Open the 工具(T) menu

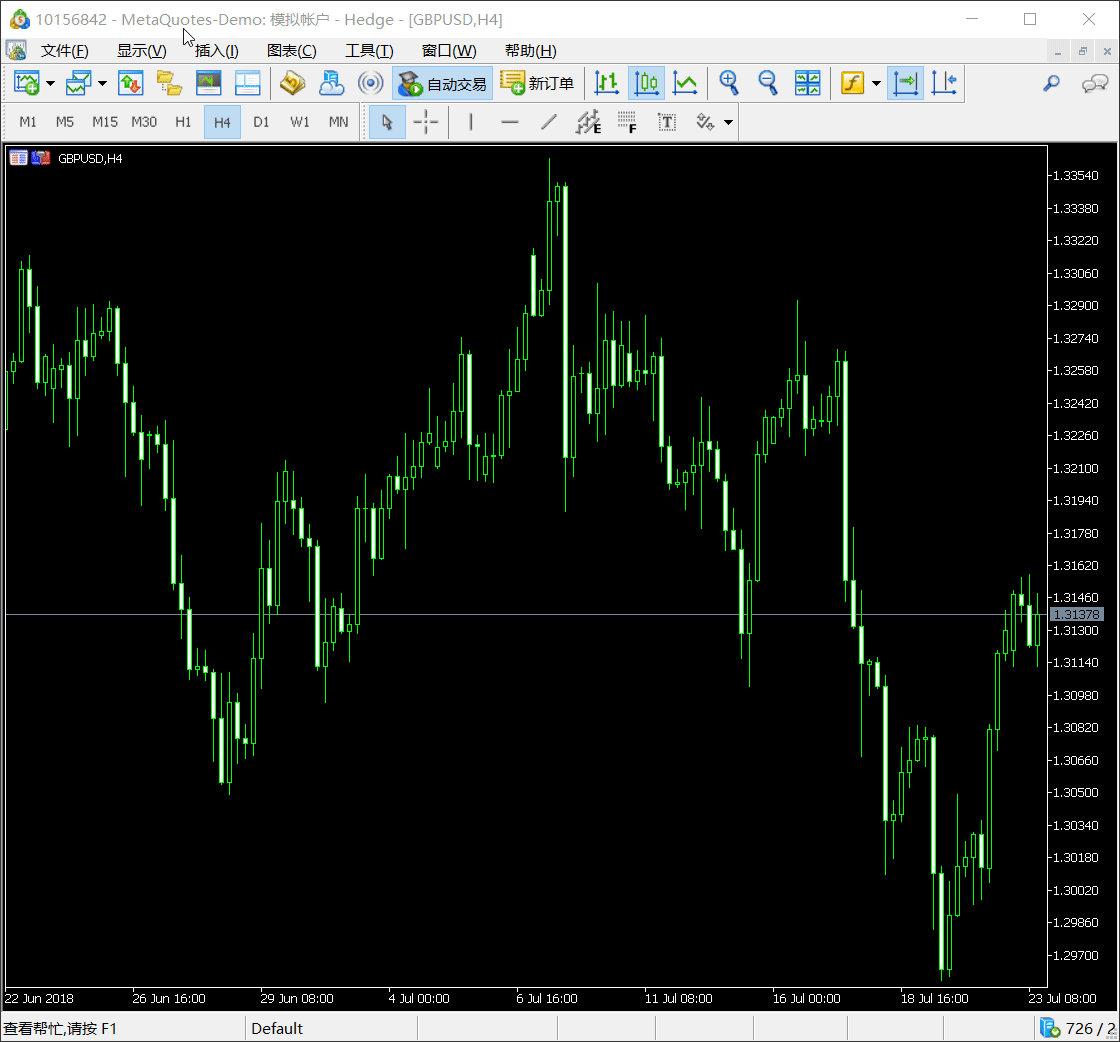pyautogui.click(x=369, y=51)
